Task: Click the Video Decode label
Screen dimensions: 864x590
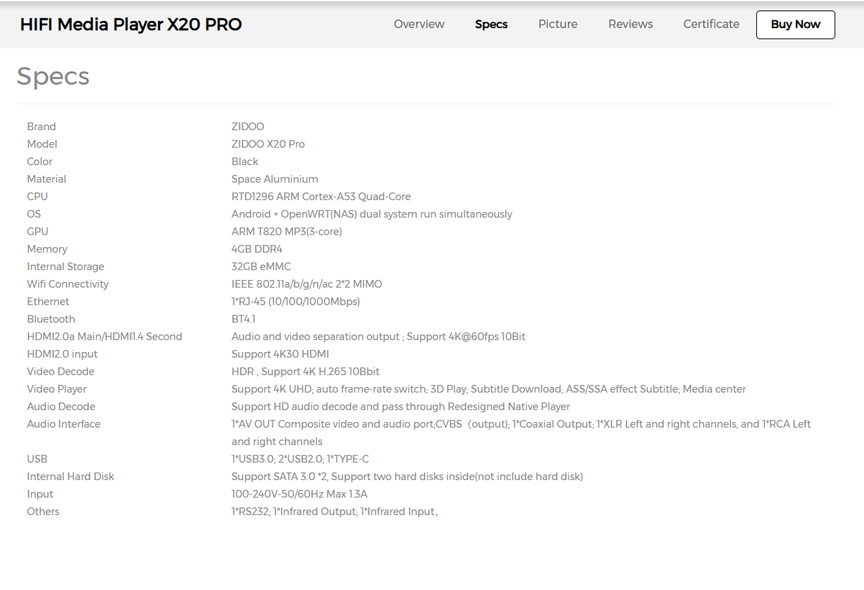Action: point(61,371)
